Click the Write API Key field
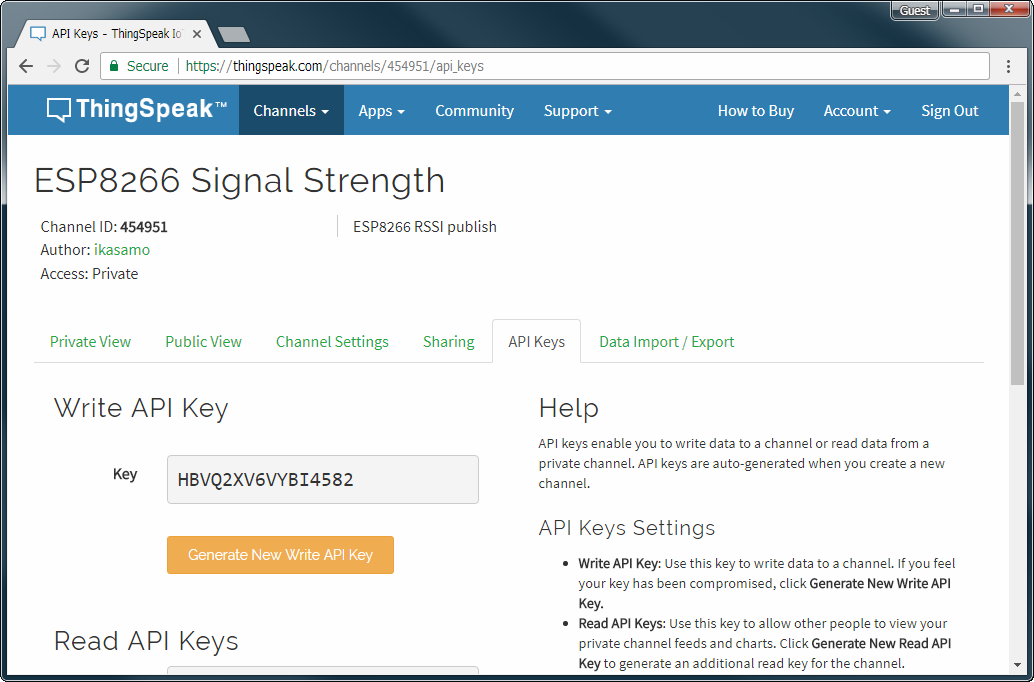Image resolution: width=1034 pixels, height=682 pixels. 322,480
